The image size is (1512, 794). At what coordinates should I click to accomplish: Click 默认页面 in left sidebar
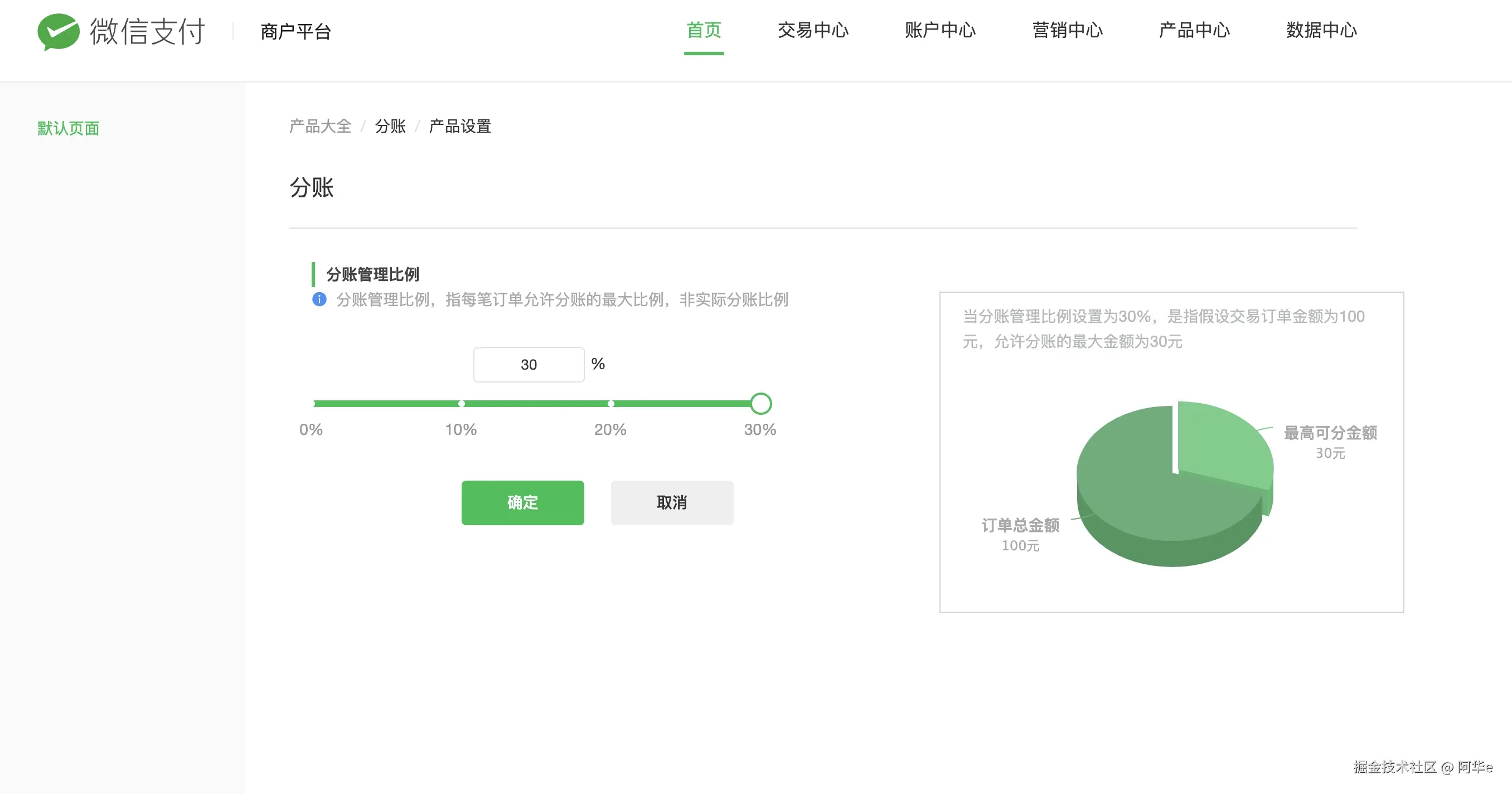click(x=68, y=128)
